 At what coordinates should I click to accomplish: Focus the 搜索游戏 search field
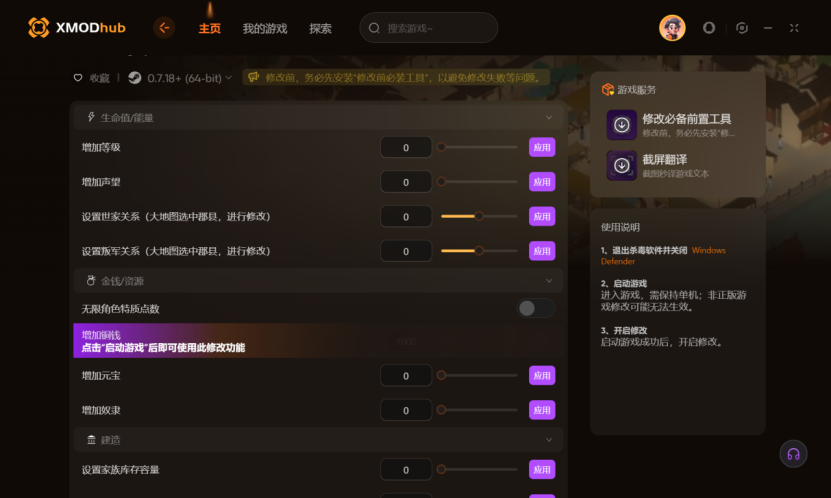428,28
